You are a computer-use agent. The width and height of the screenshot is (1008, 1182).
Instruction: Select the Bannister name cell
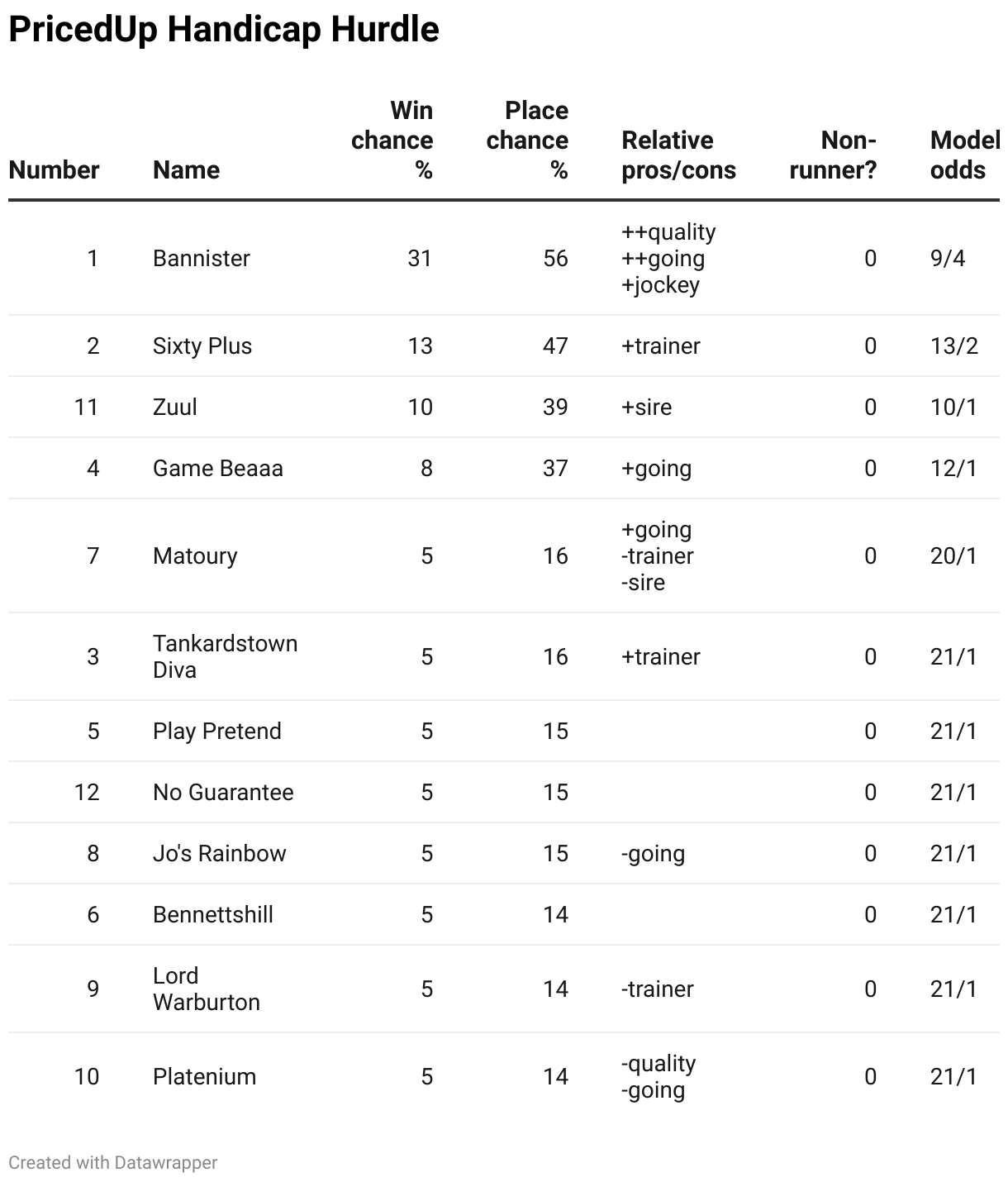tap(202, 259)
